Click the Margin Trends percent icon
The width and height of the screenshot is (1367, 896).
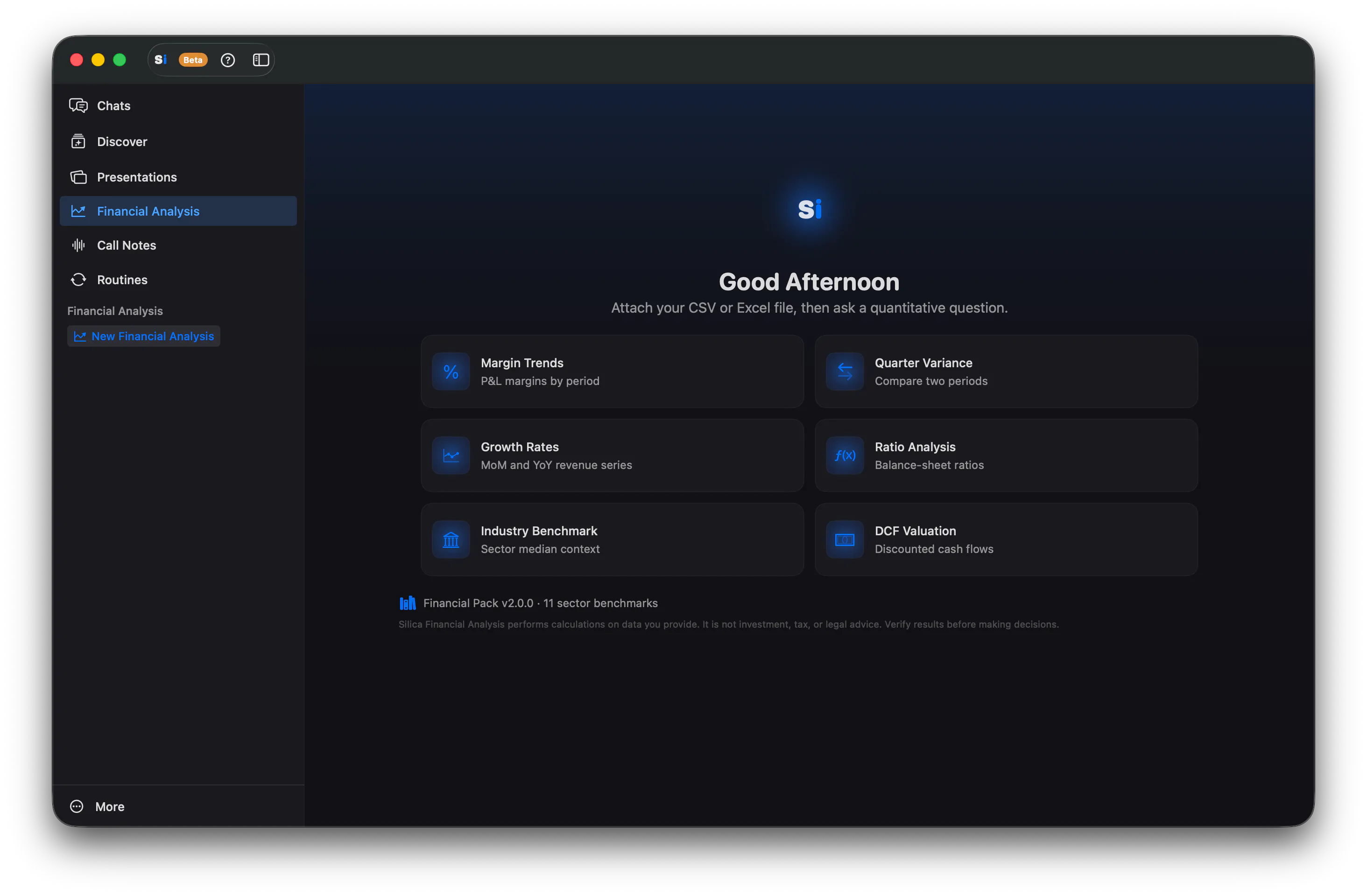[451, 371]
